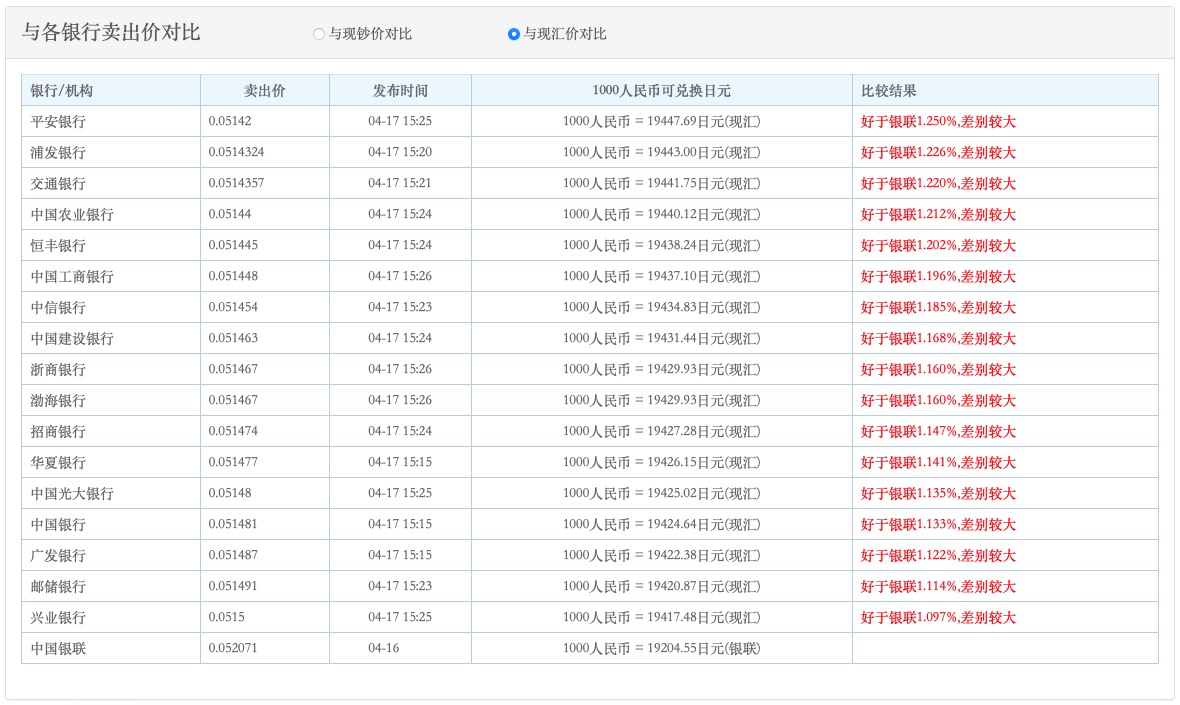Screen dimensions: 1180x705
Task: Click the 19441.75日元 conversion cell
Action: coord(661,183)
